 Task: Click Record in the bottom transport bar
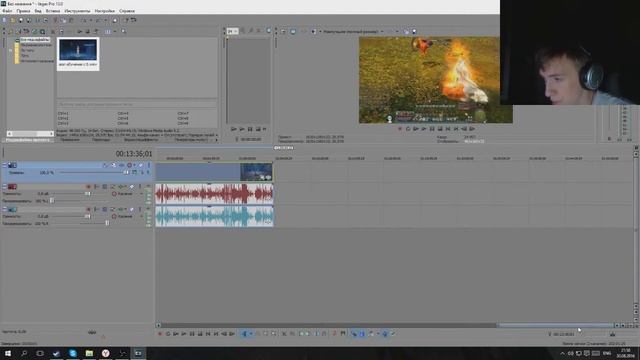click(160, 334)
